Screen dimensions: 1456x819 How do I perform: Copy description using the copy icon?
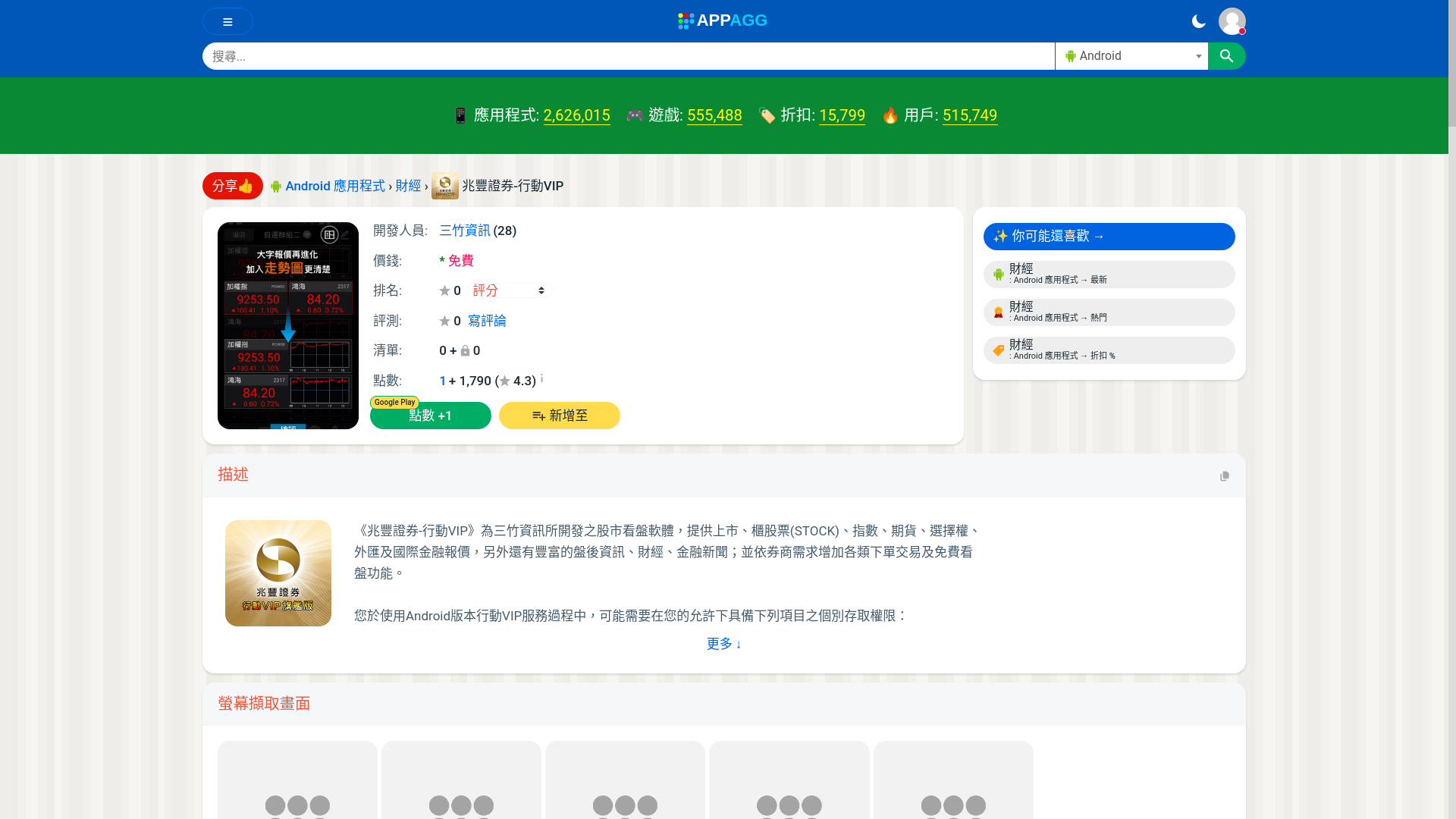point(1225,476)
